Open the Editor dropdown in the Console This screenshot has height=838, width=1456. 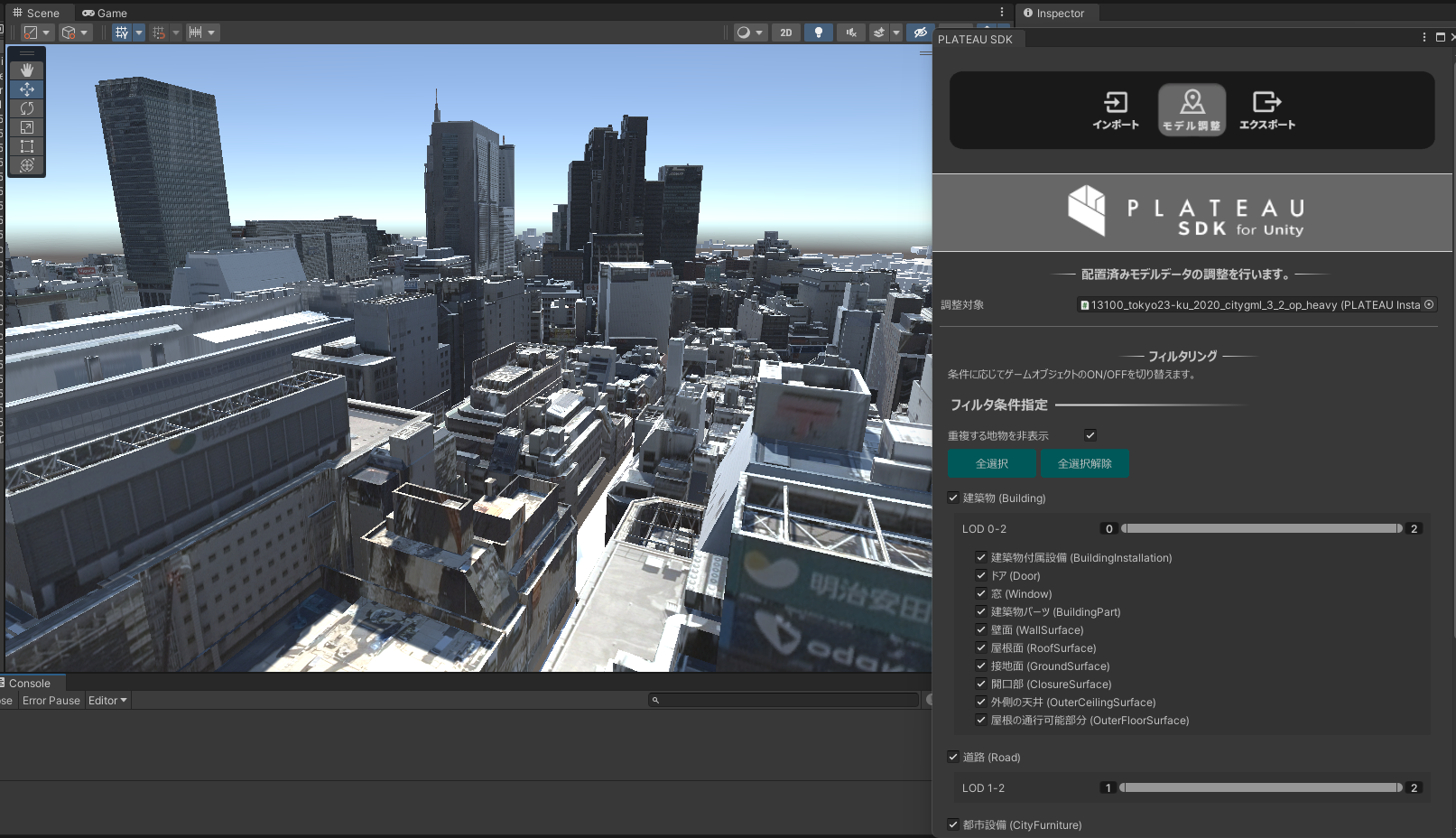[x=107, y=700]
